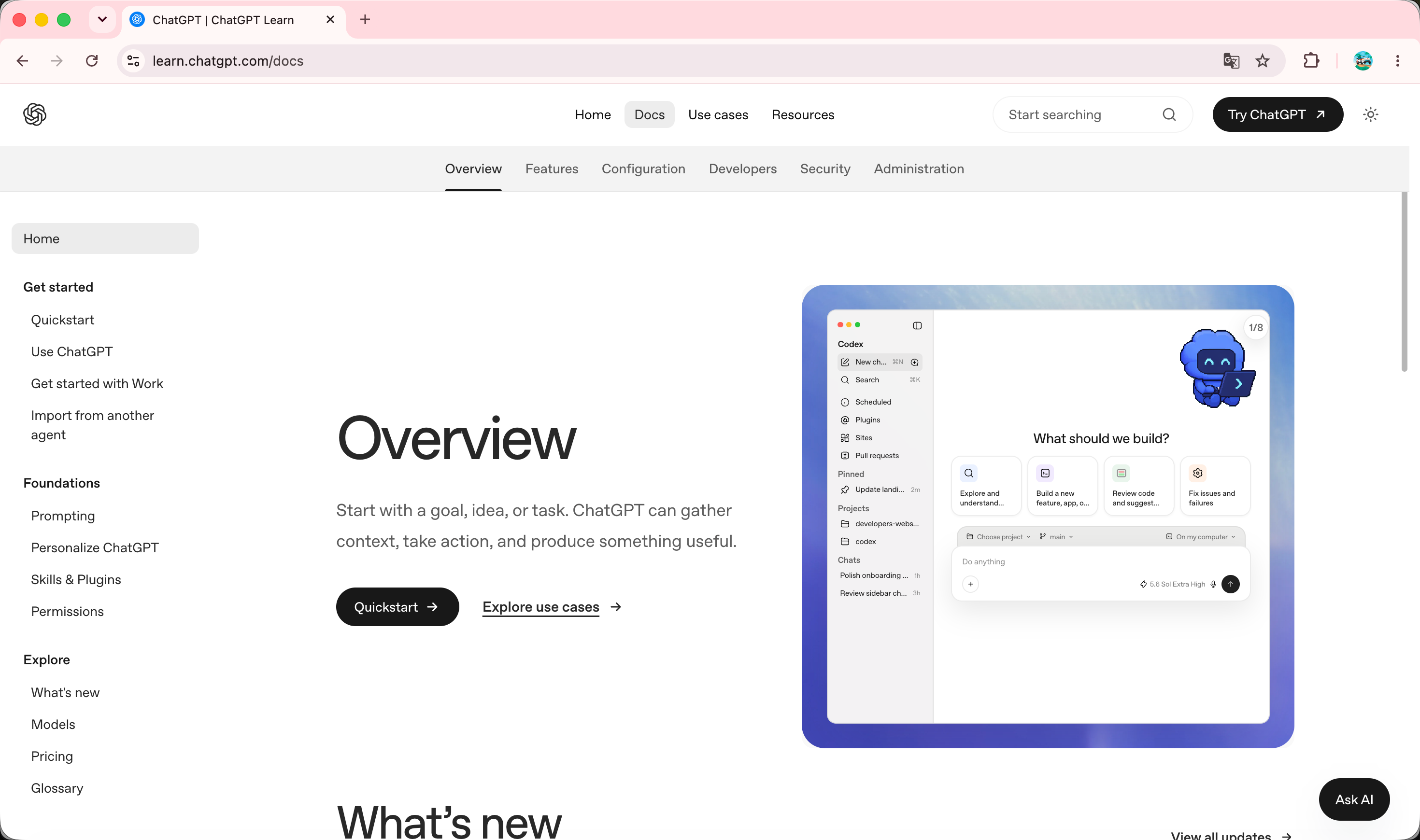The width and height of the screenshot is (1420, 840).
Task: Click the OpenAI logo in the site header
Action: pyautogui.click(x=35, y=114)
